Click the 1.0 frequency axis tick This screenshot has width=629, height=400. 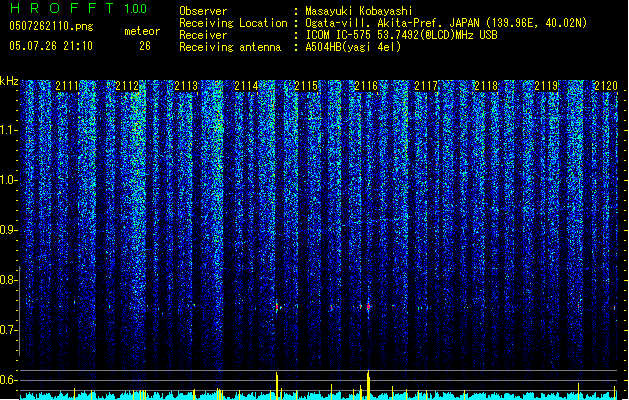(x=9, y=181)
